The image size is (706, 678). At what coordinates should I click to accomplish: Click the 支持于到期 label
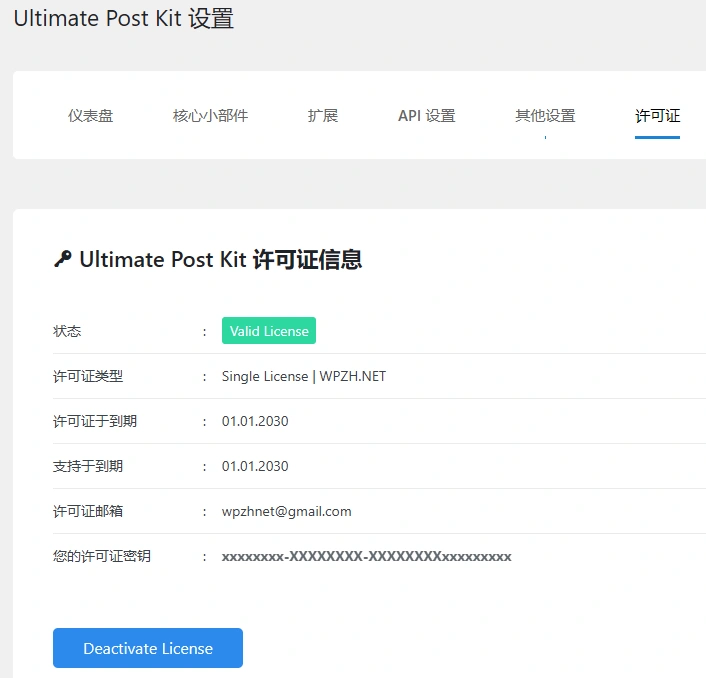[88, 466]
